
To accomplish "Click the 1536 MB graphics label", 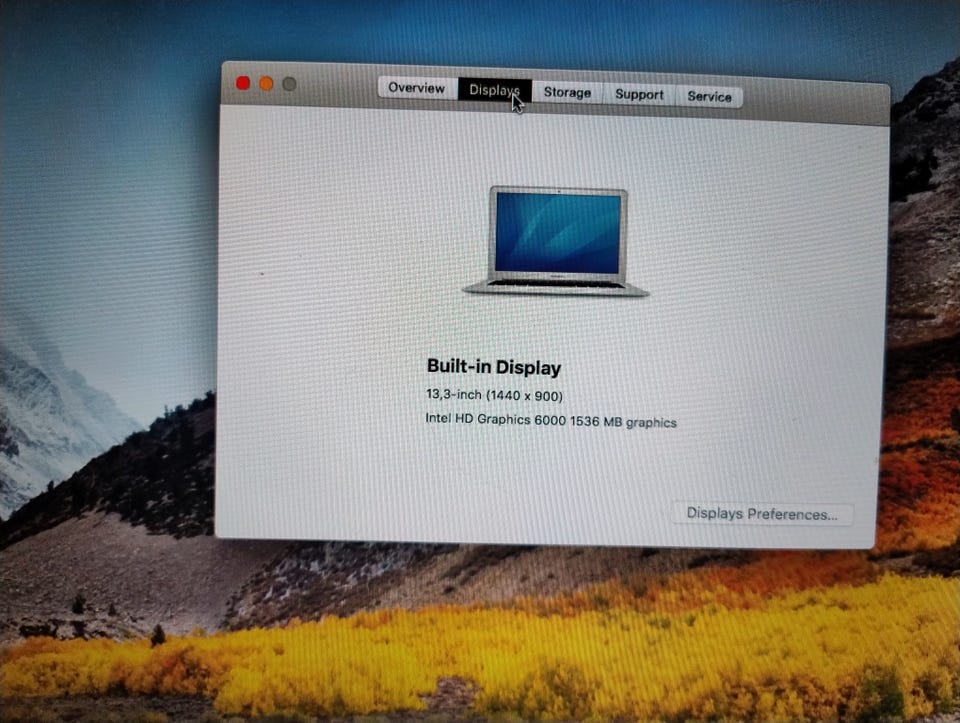I will [623, 422].
